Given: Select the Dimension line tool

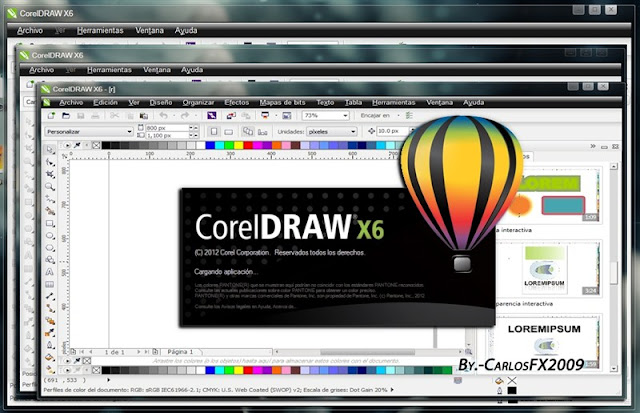Looking at the screenshot, I should [50, 297].
